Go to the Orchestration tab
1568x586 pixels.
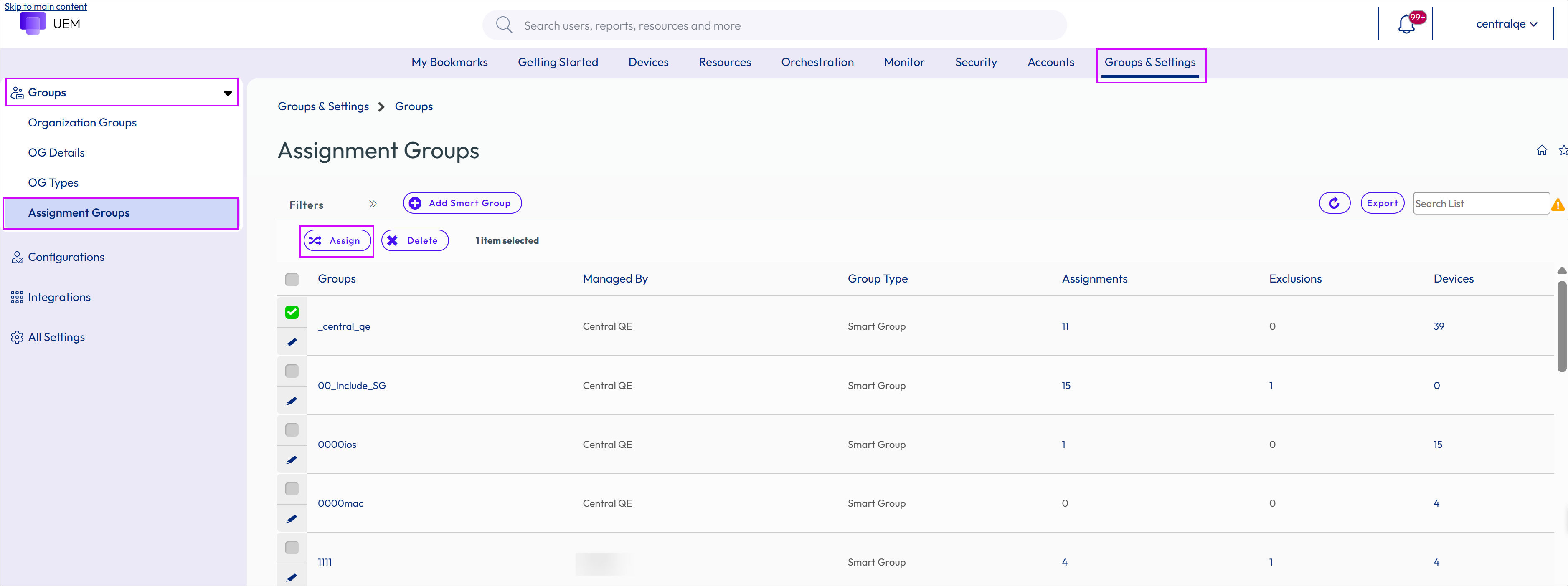817,62
